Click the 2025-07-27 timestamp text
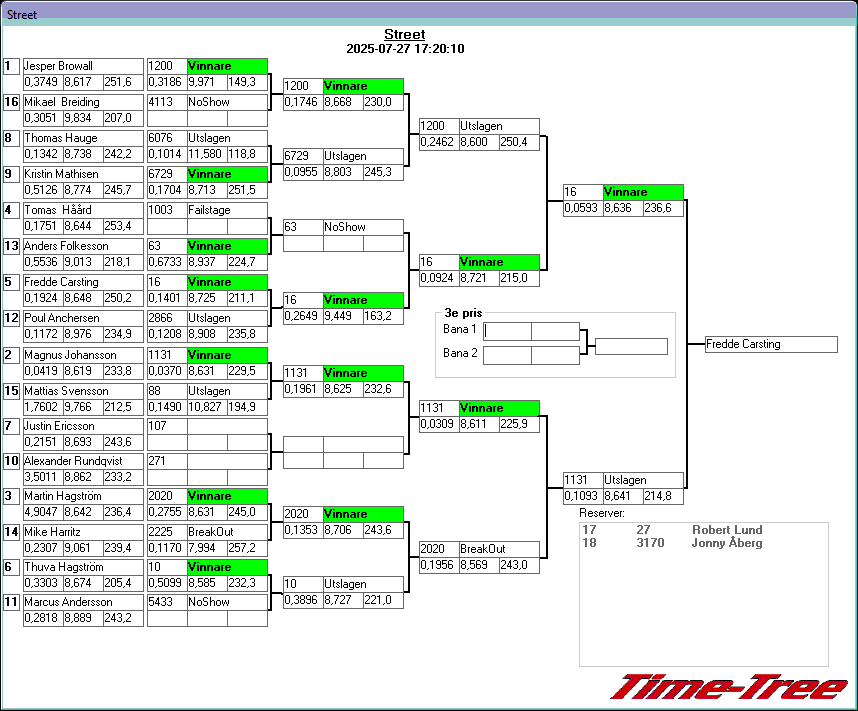This screenshot has width=858, height=711. click(404, 49)
